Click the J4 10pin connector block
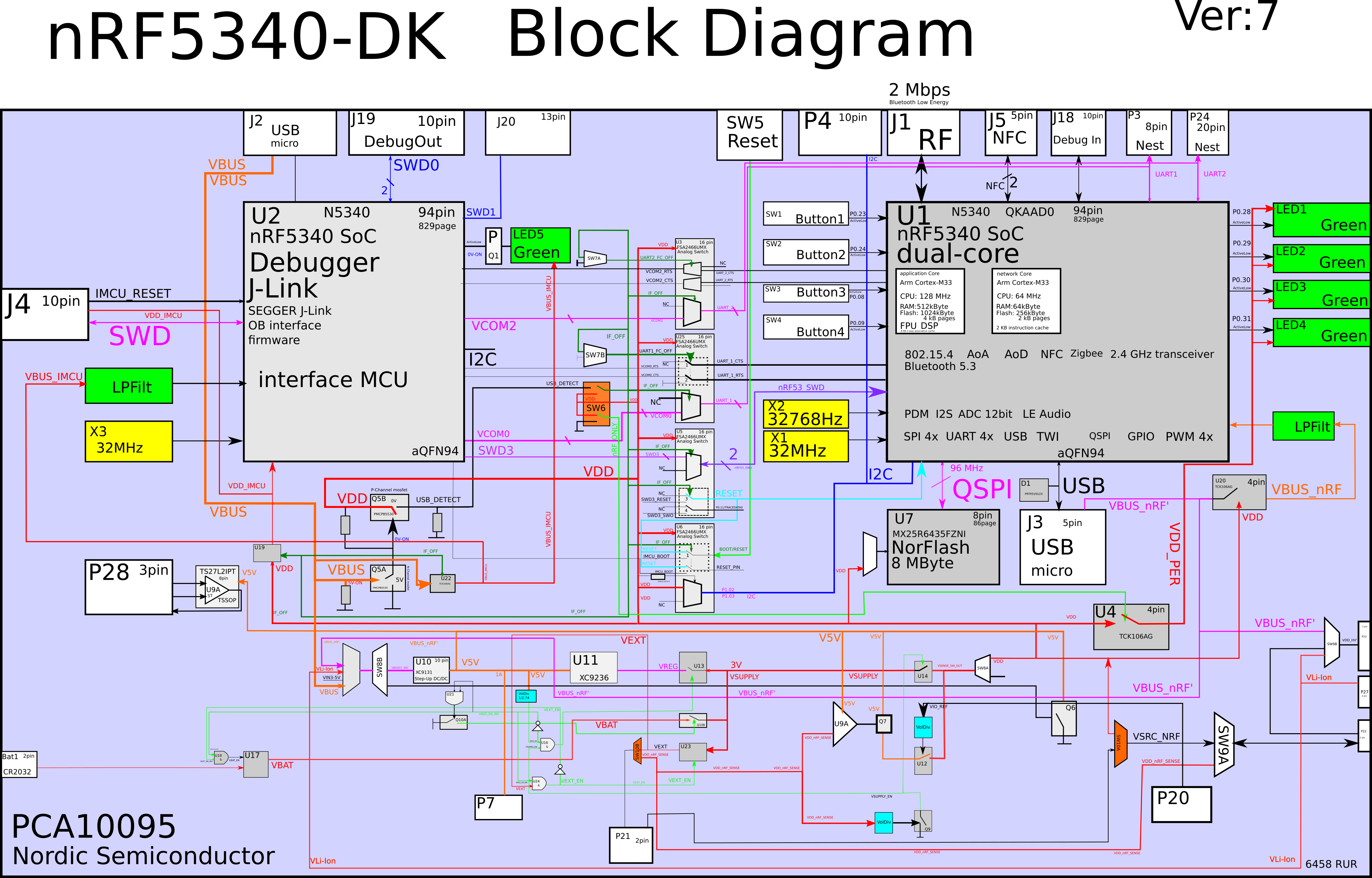 [45, 315]
